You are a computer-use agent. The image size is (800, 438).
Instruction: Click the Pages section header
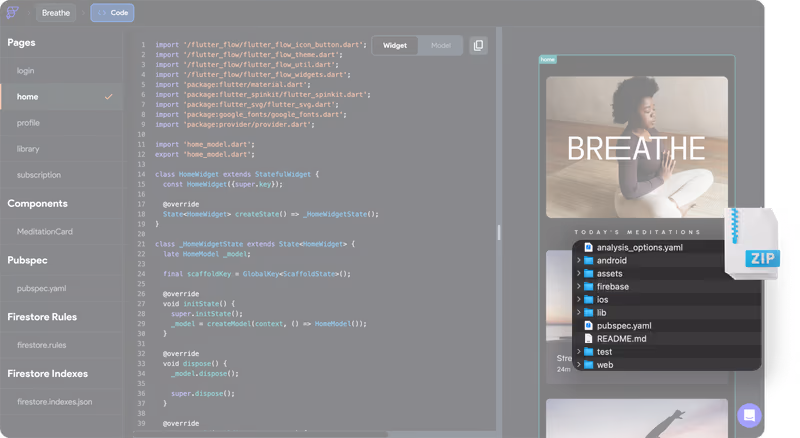(x=21, y=42)
